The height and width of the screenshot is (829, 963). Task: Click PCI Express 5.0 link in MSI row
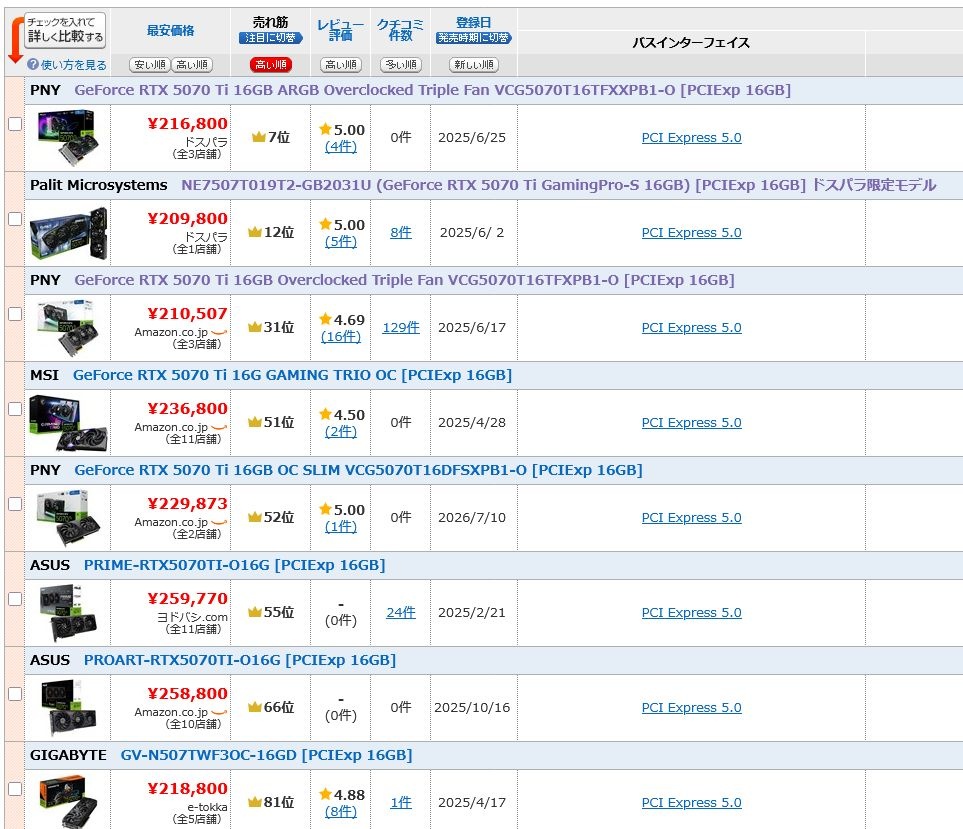tap(692, 423)
